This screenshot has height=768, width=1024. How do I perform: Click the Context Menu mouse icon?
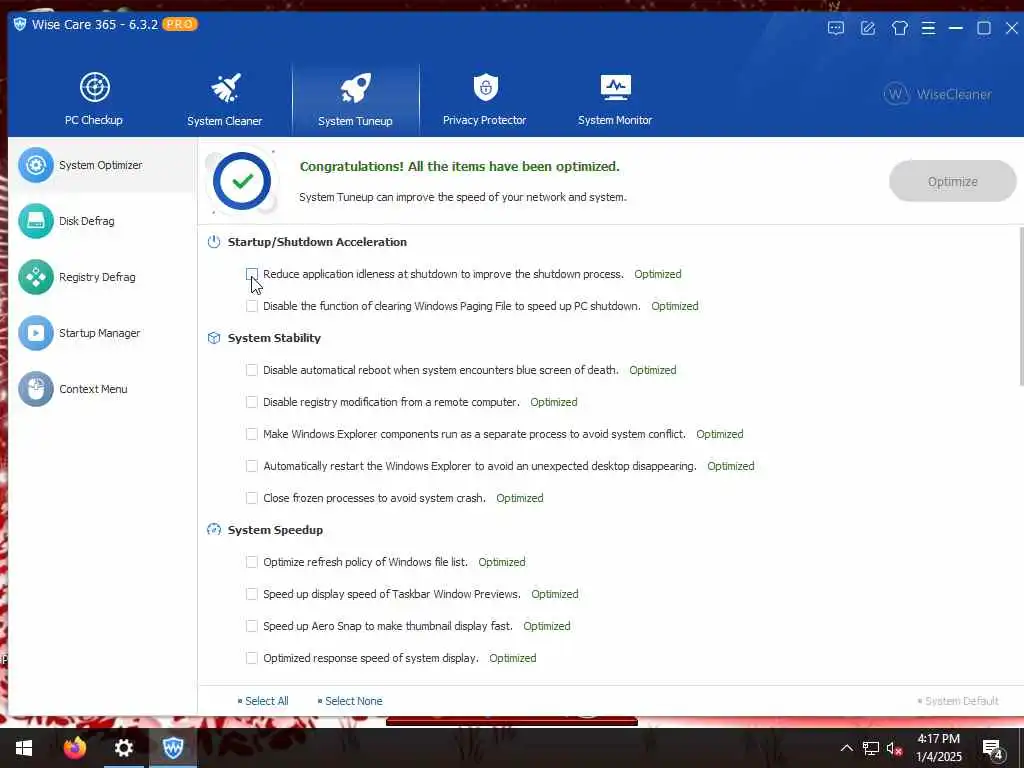click(36, 389)
